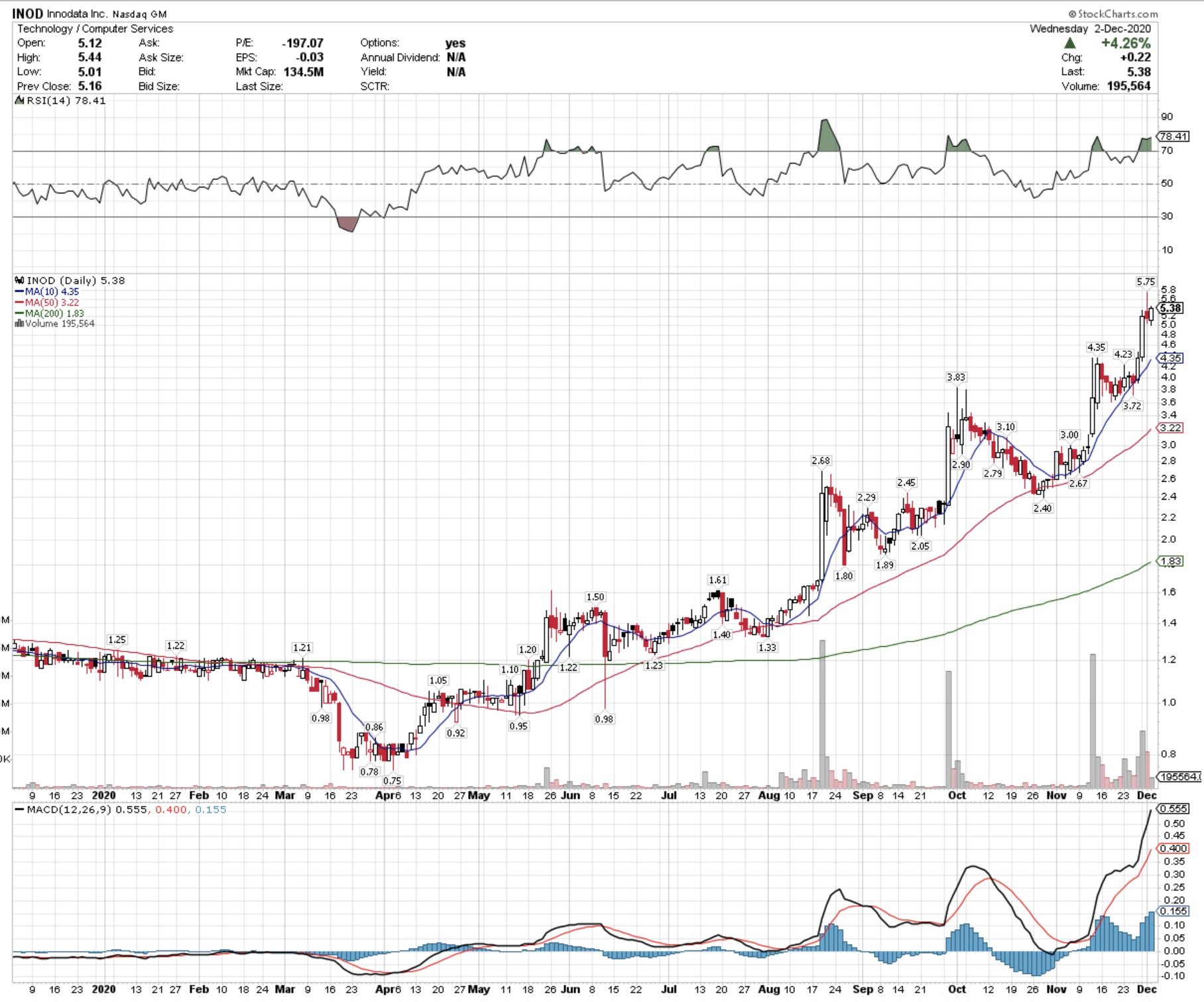
Task: Click the 195564 volume axis tag
Action: [1179, 777]
